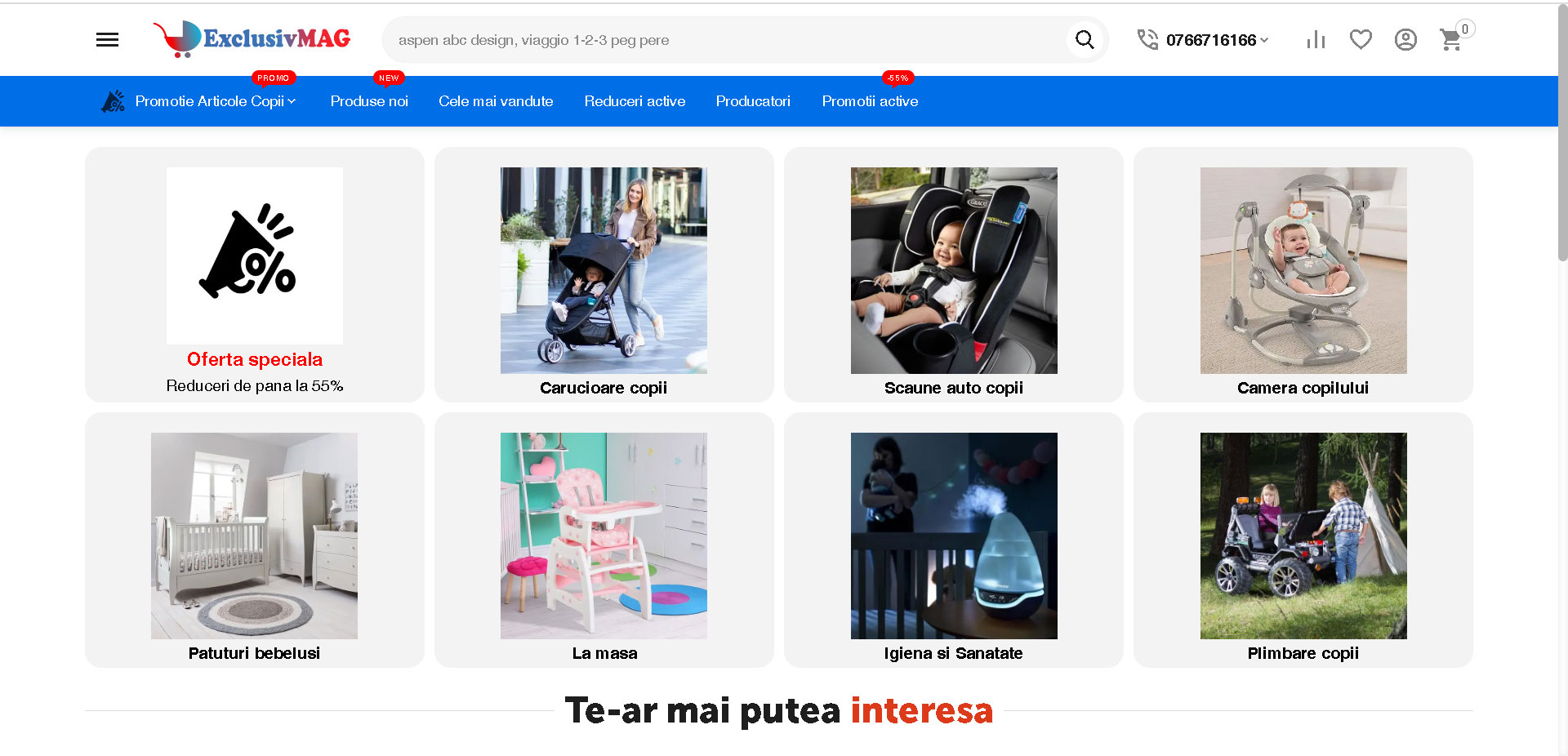Open Cele mai vandute menu item
Screen dimensions: 1568x756
coord(496,101)
